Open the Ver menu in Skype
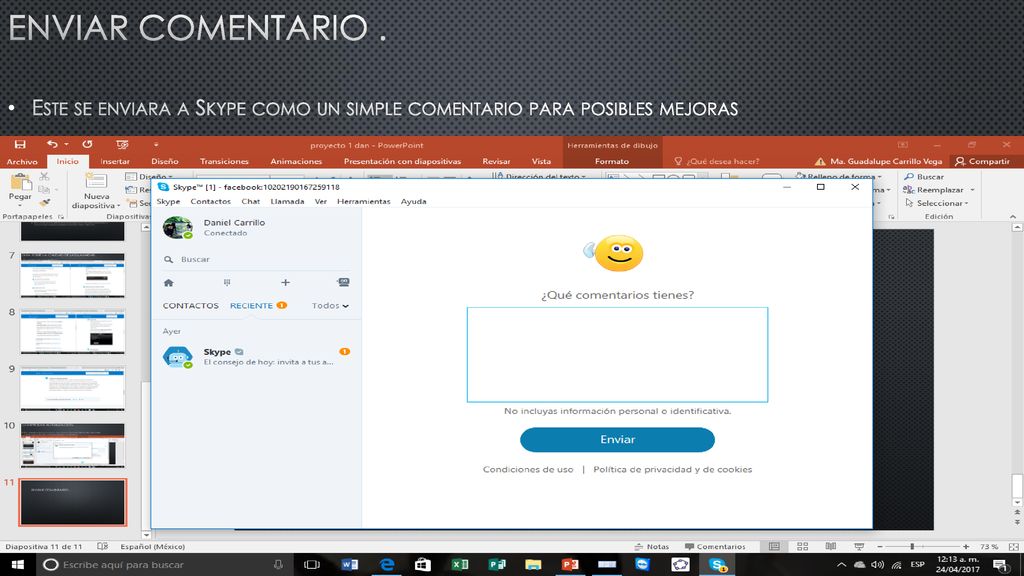The height and width of the screenshot is (576, 1024). pyautogui.click(x=321, y=201)
